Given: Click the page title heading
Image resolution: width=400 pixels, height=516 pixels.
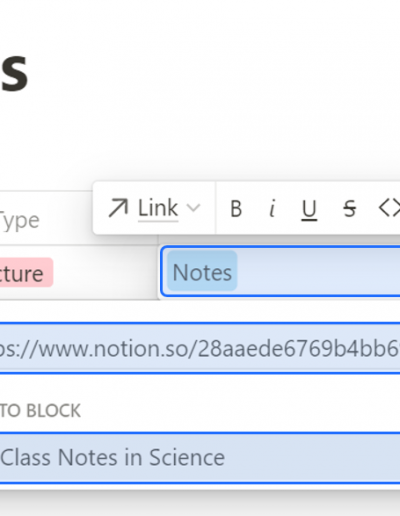Looking at the screenshot, I should (x=14, y=72).
